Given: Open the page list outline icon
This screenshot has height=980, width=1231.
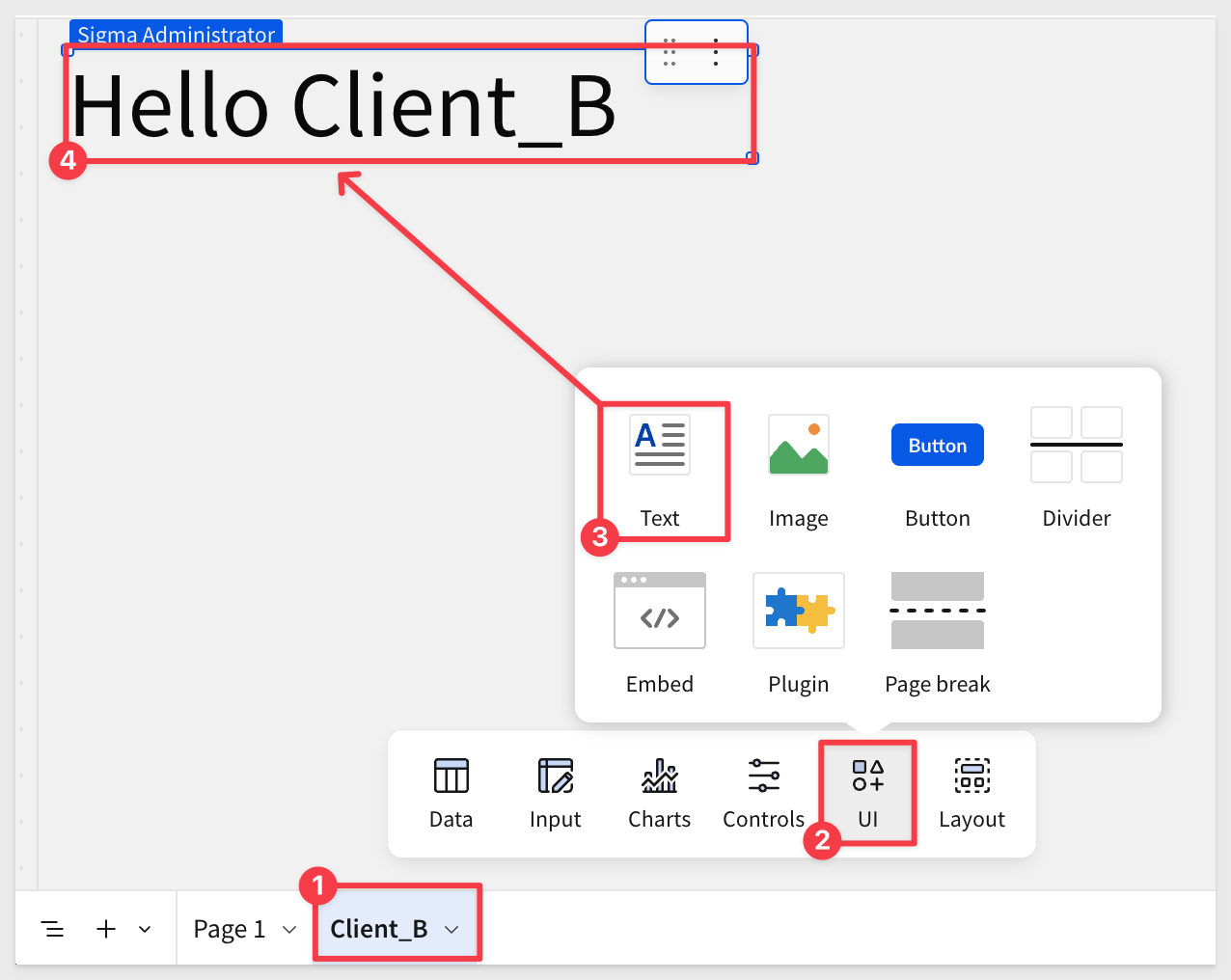Looking at the screenshot, I should [x=53, y=929].
